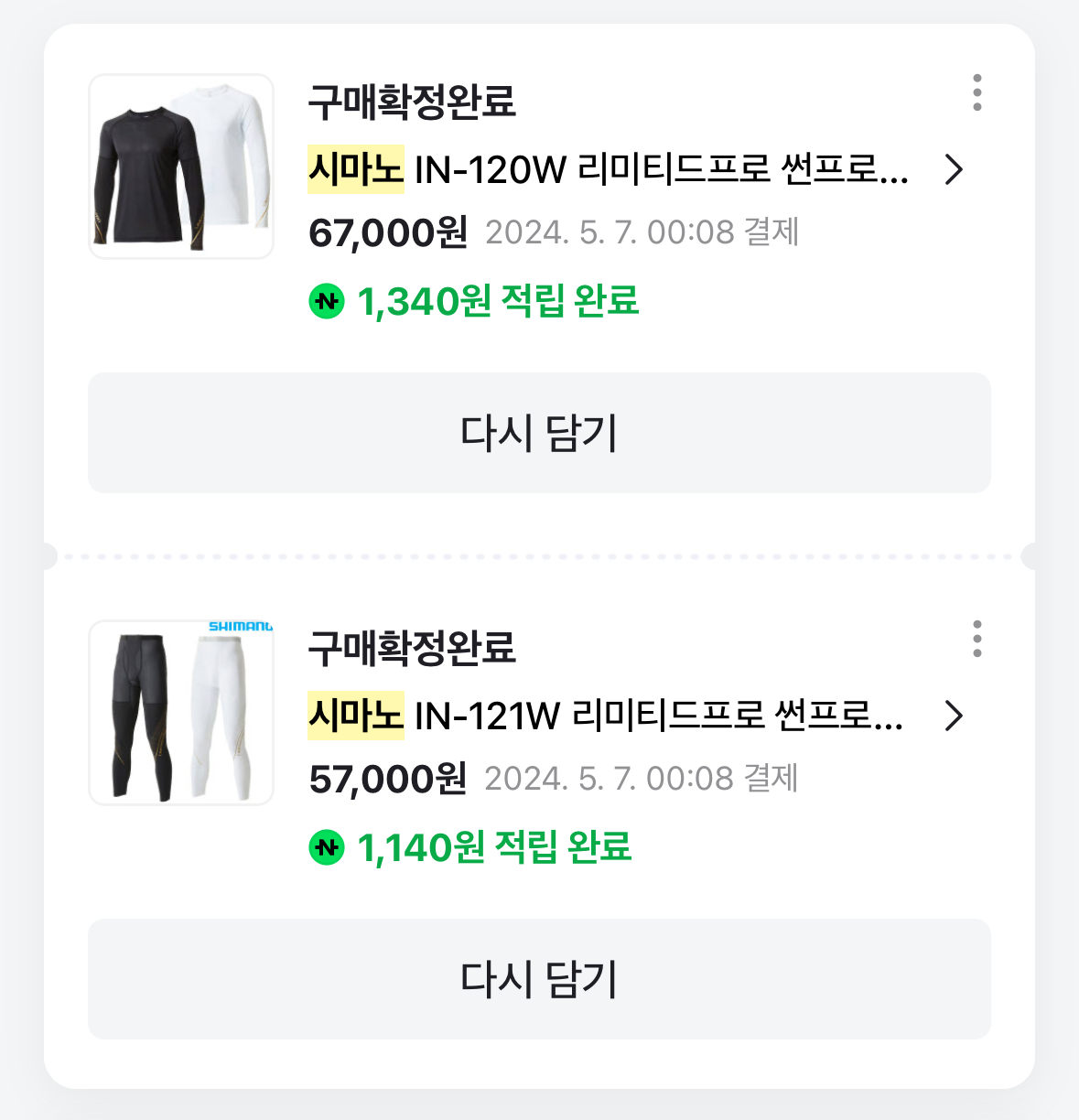This screenshot has height=1120, width=1079.
Task: Click the 57,000원 price
Action: pos(388,779)
